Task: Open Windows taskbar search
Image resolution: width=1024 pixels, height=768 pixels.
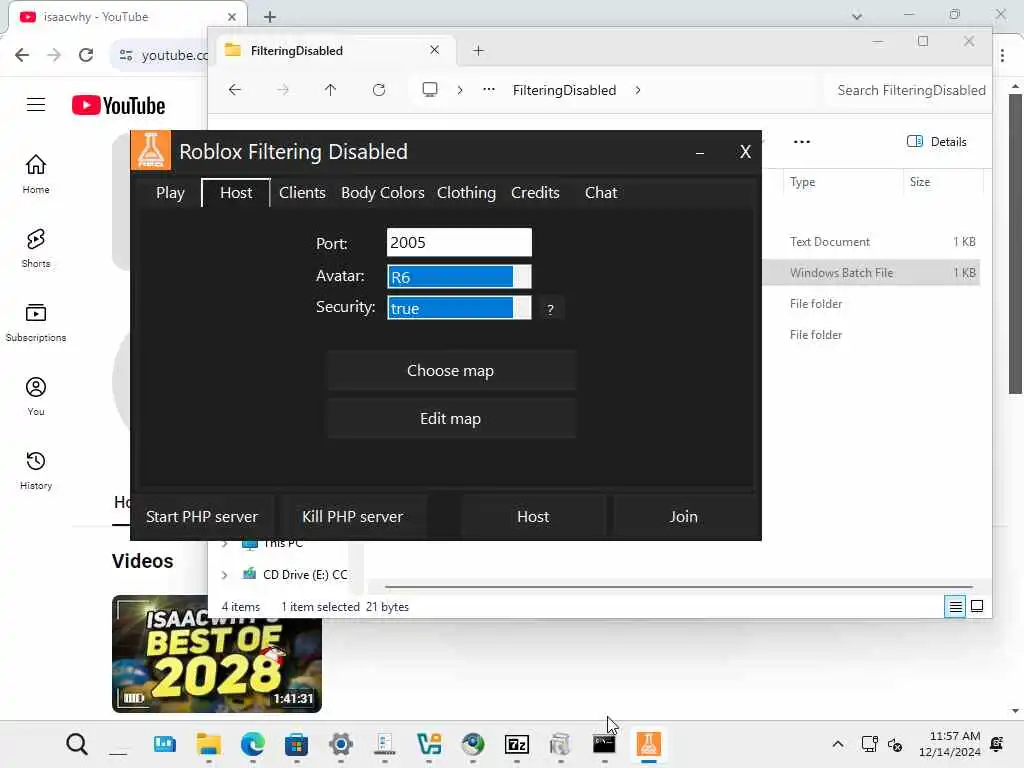Action: click(76, 744)
